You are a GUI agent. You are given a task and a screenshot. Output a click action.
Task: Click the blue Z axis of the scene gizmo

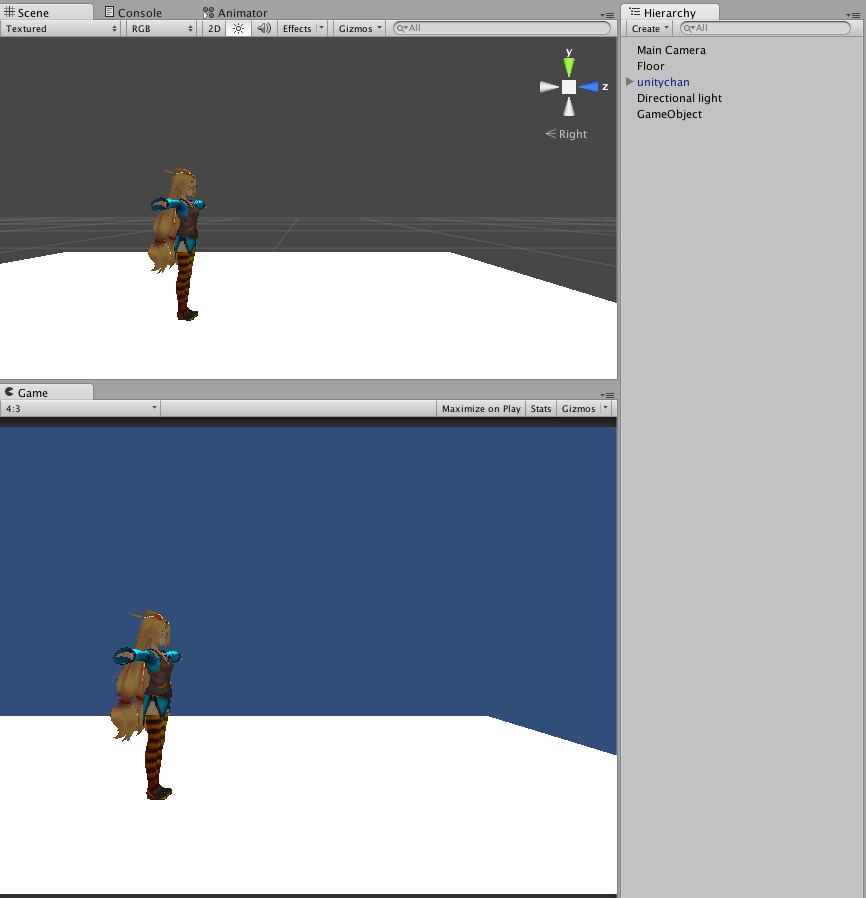click(x=591, y=86)
